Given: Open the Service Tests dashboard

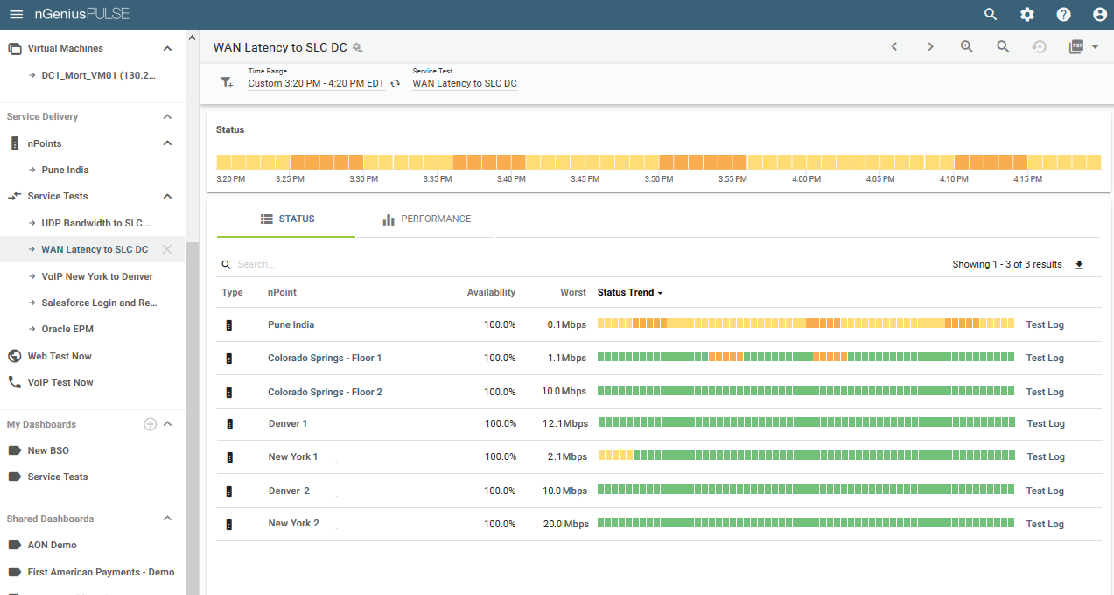Looking at the screenshot, I should 58,477.
